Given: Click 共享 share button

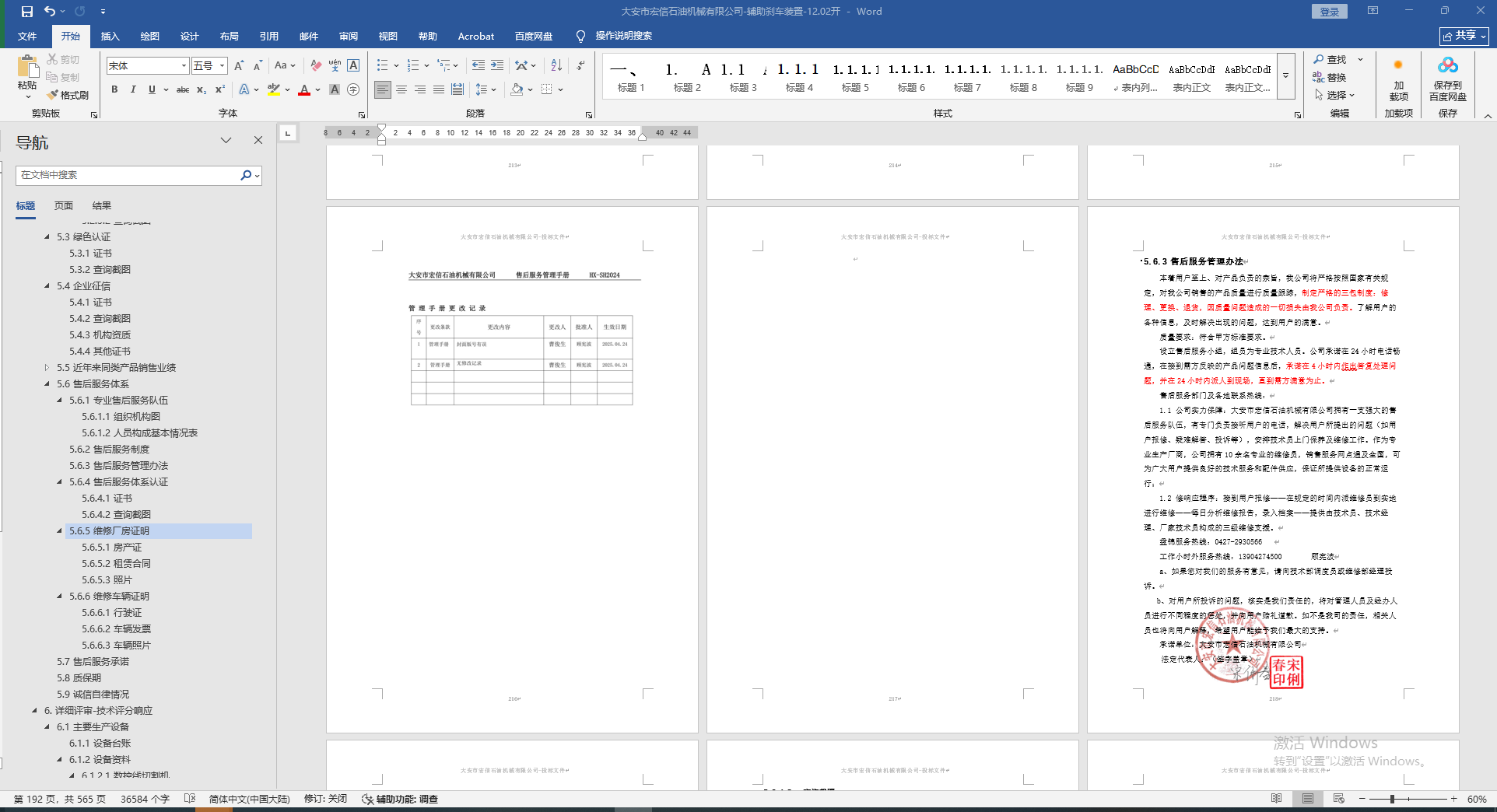Looking at the screenshot, I should 1464,36.
